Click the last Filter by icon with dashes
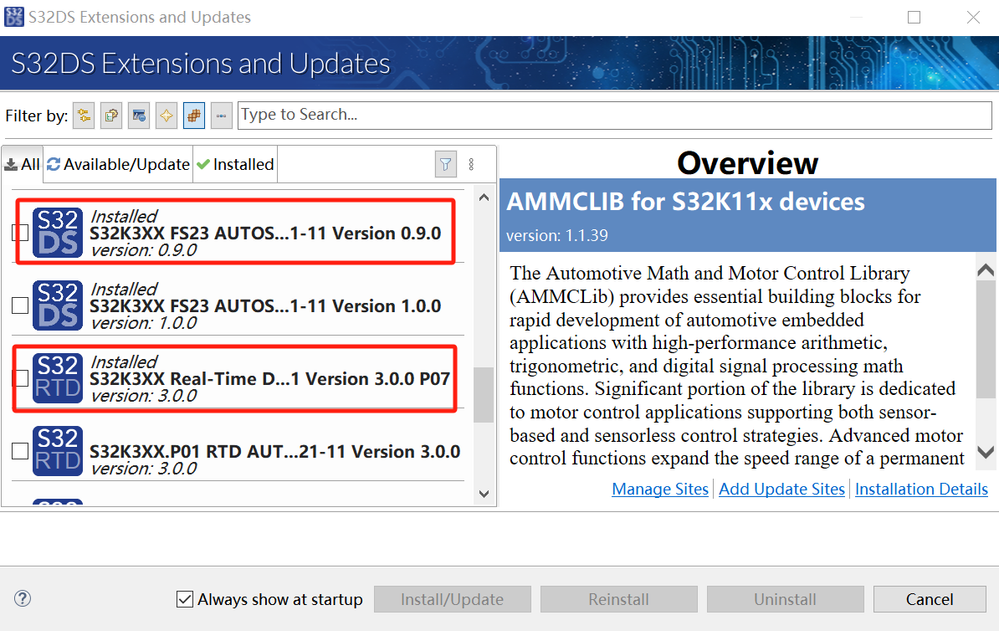The width and height of the screenshot is (999, 631). [221, 115]
